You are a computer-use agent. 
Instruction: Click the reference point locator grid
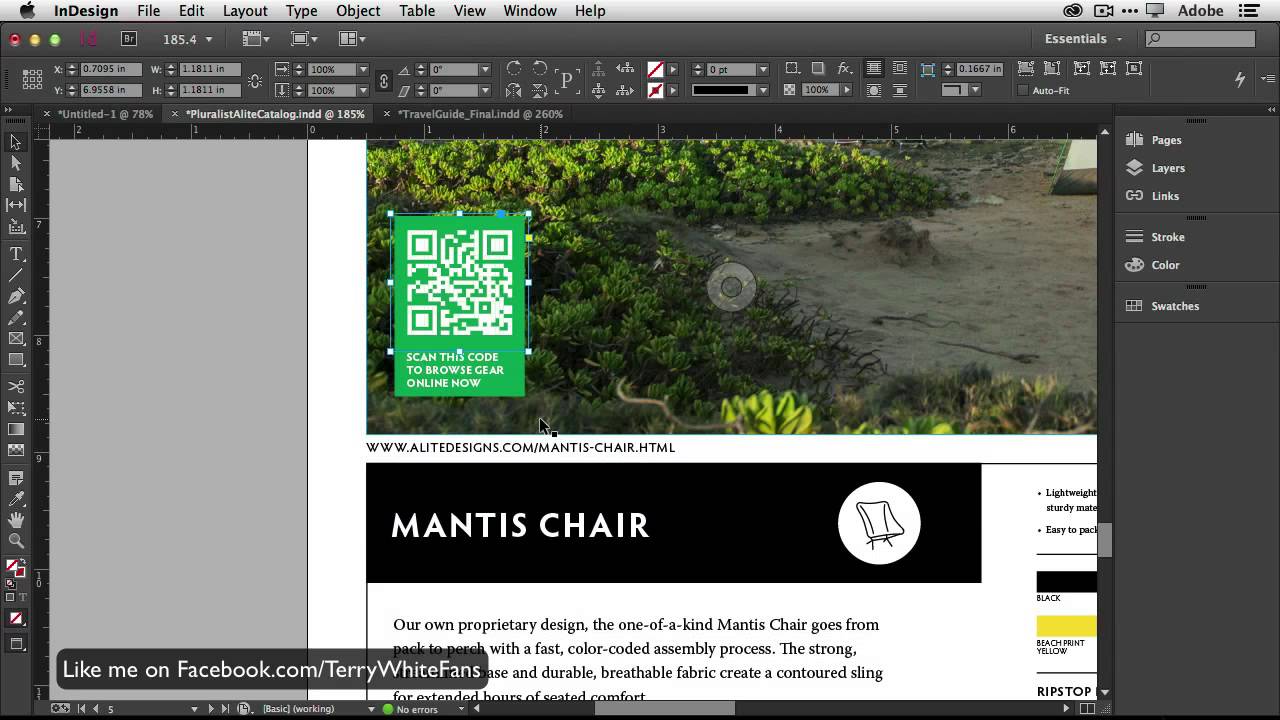(x=32, y=79)
